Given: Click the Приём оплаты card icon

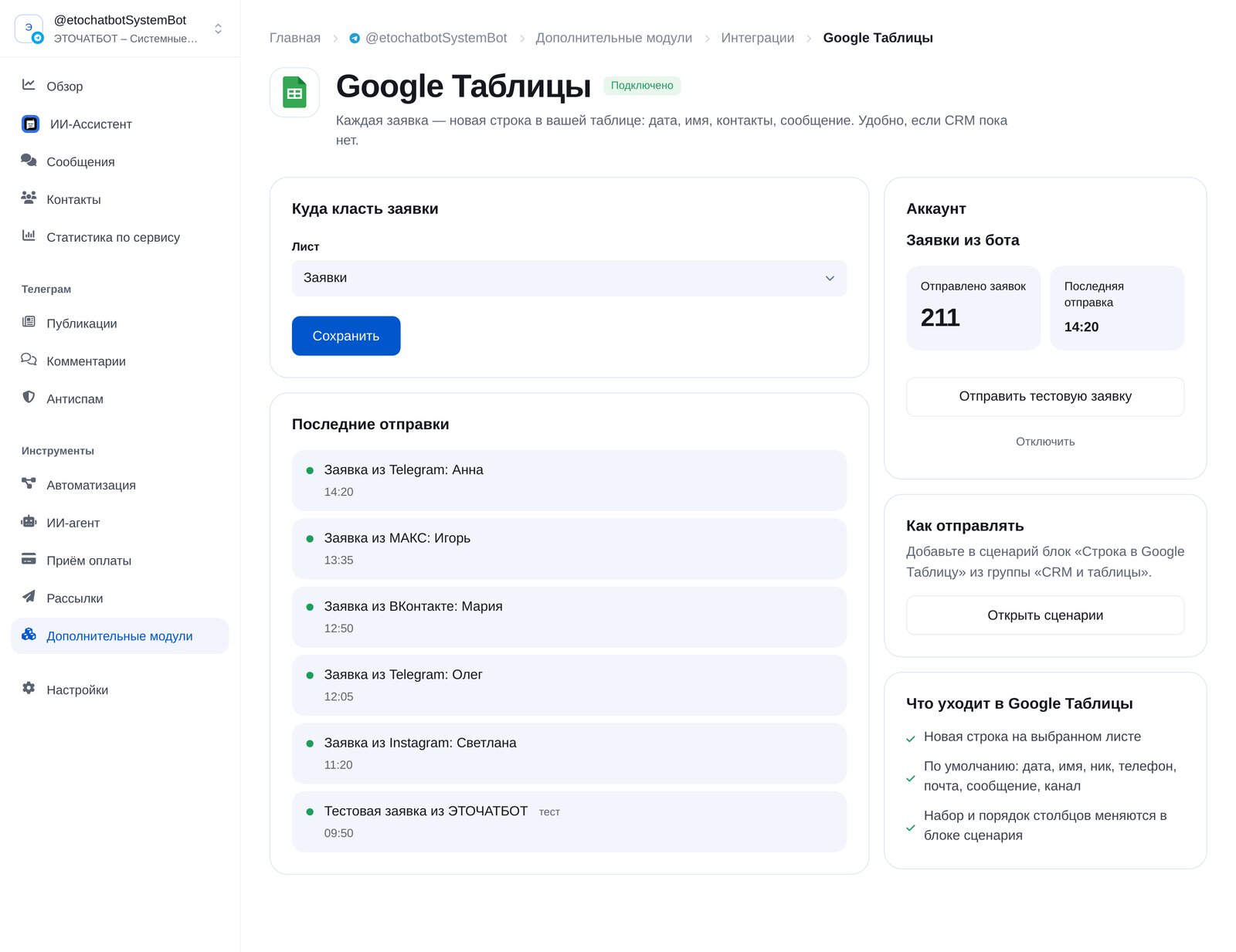Looking at the screenshot, I should [x=29, y=559].
